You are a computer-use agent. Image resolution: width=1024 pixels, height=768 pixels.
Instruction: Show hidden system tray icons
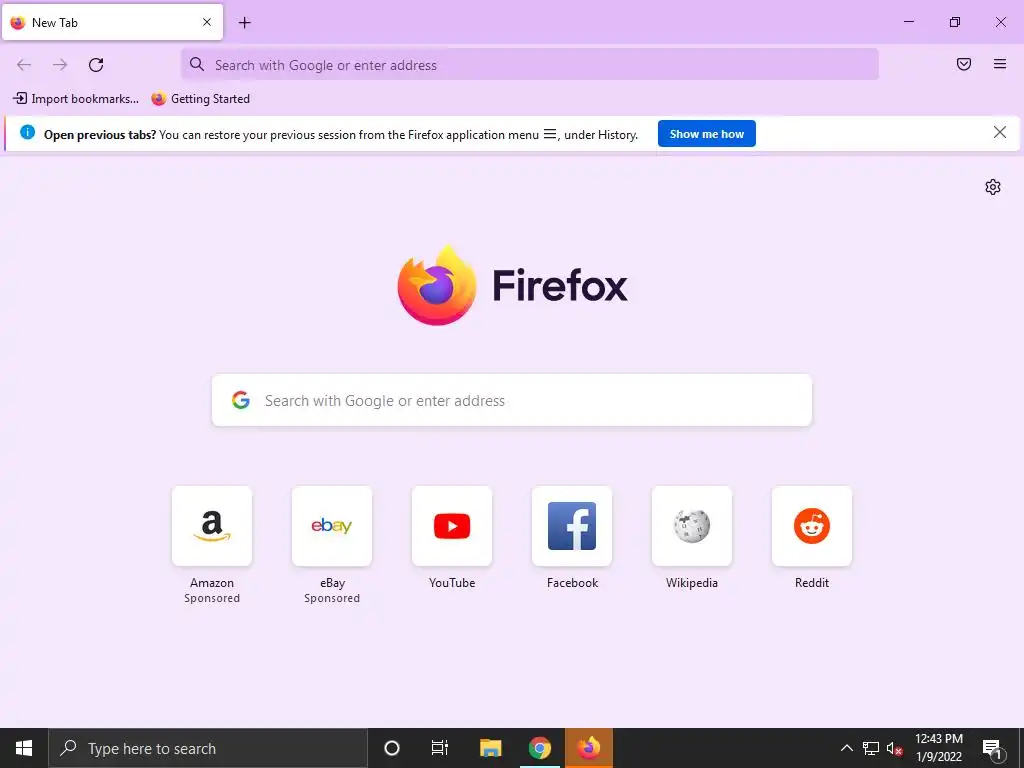(x=846, y=748)
